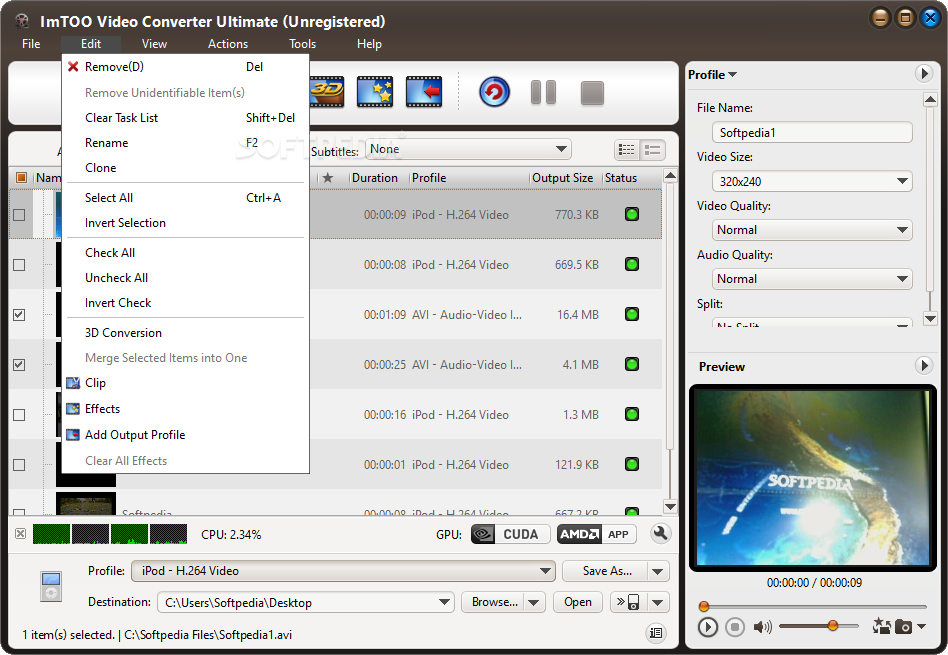This screenshot has width=948, height=655.
Task: Click the Remove(D) red X menu item
Action: (x=186, y=67)
